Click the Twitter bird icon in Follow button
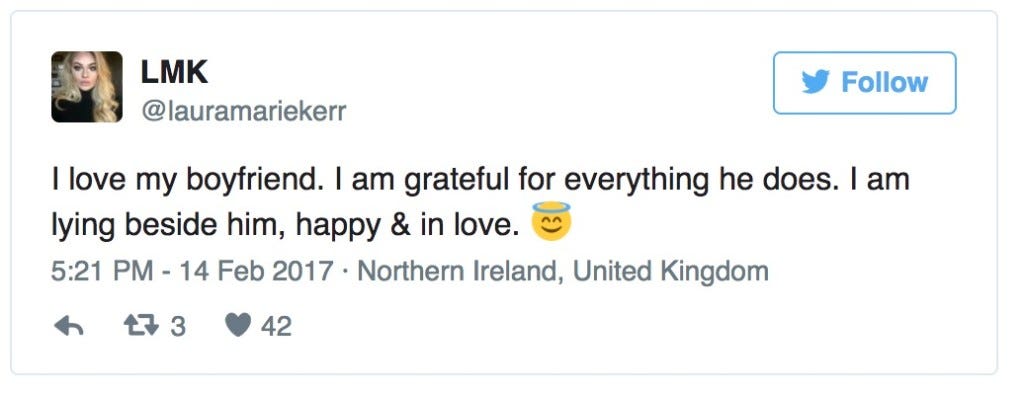 click(815, 82)
